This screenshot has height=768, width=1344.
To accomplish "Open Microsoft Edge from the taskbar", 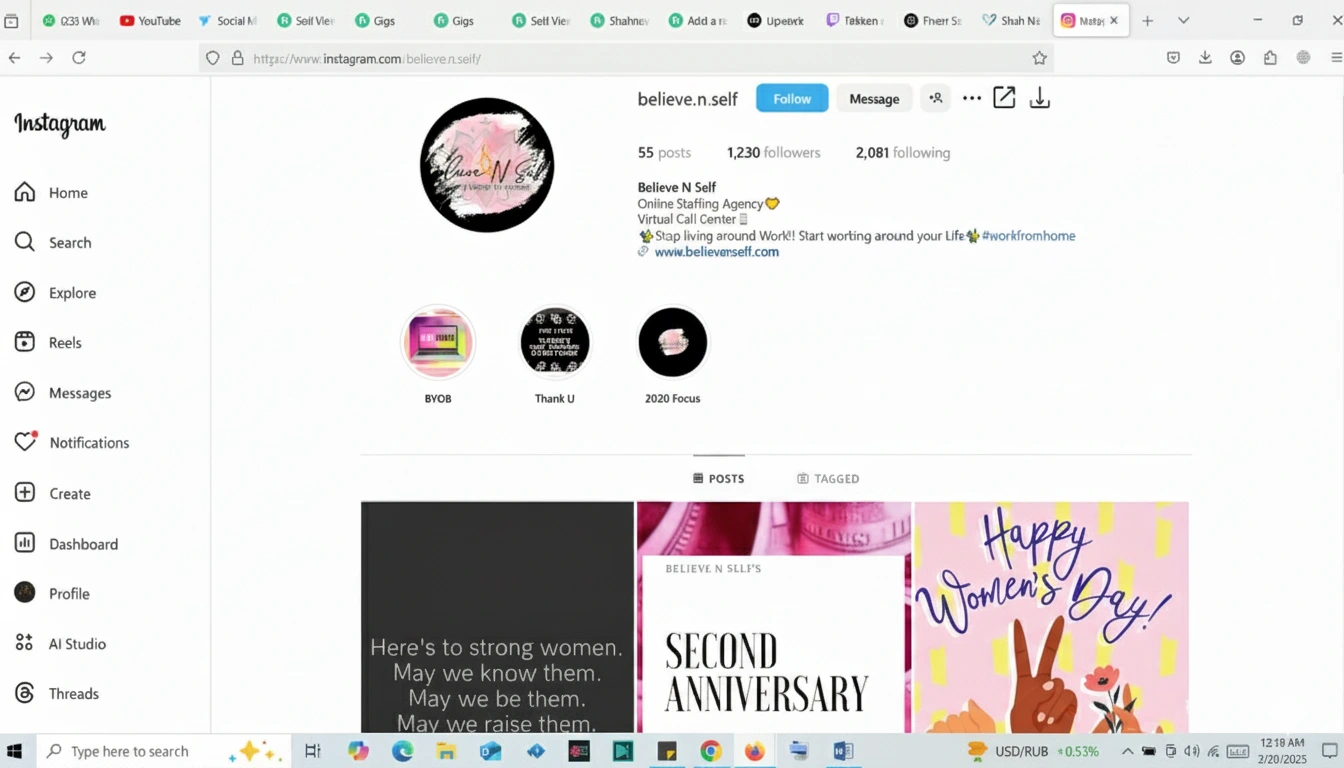I will (402, 751).
